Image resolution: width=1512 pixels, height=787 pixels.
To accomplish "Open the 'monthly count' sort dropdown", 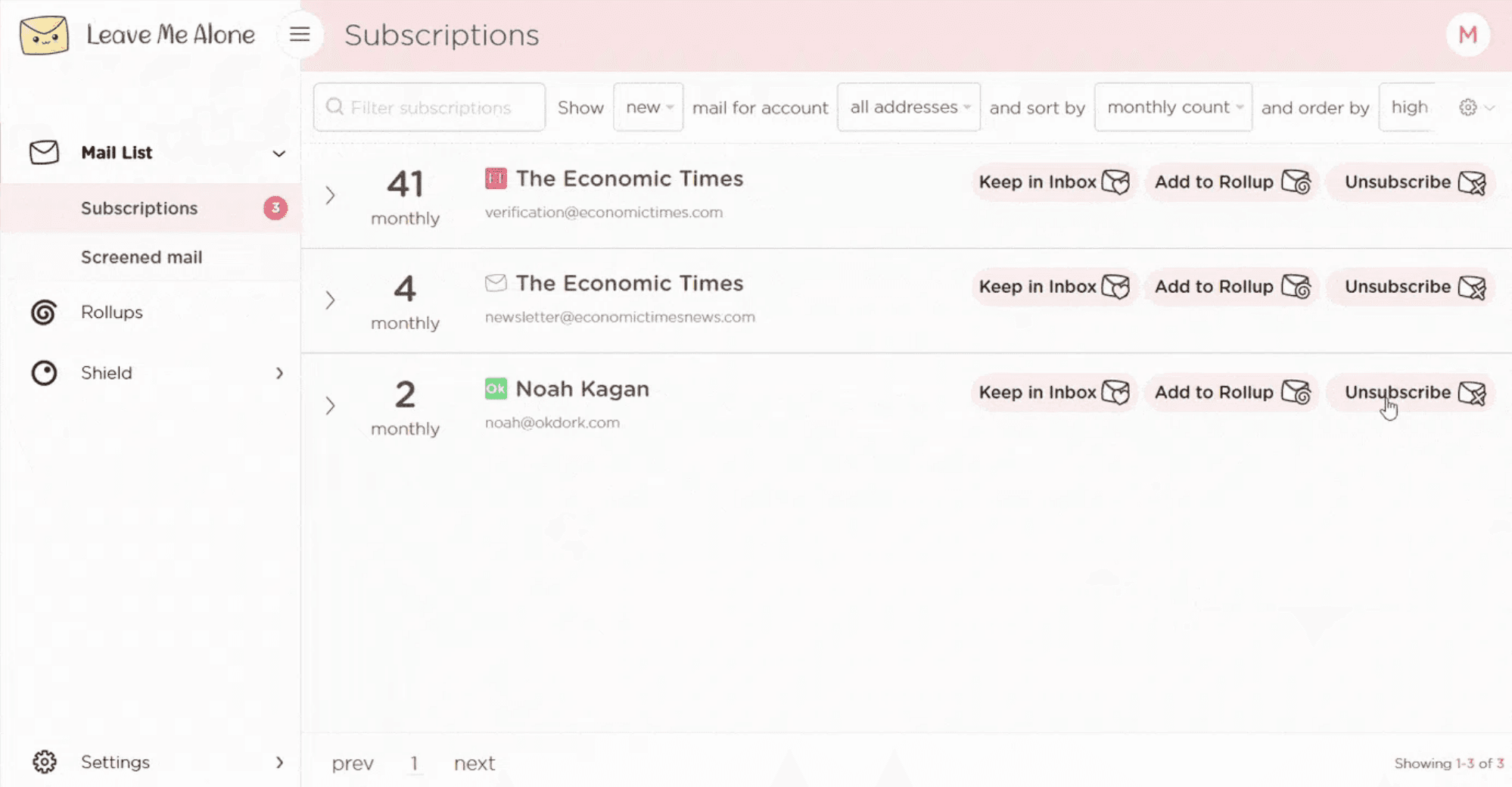I will [1173, 107].
